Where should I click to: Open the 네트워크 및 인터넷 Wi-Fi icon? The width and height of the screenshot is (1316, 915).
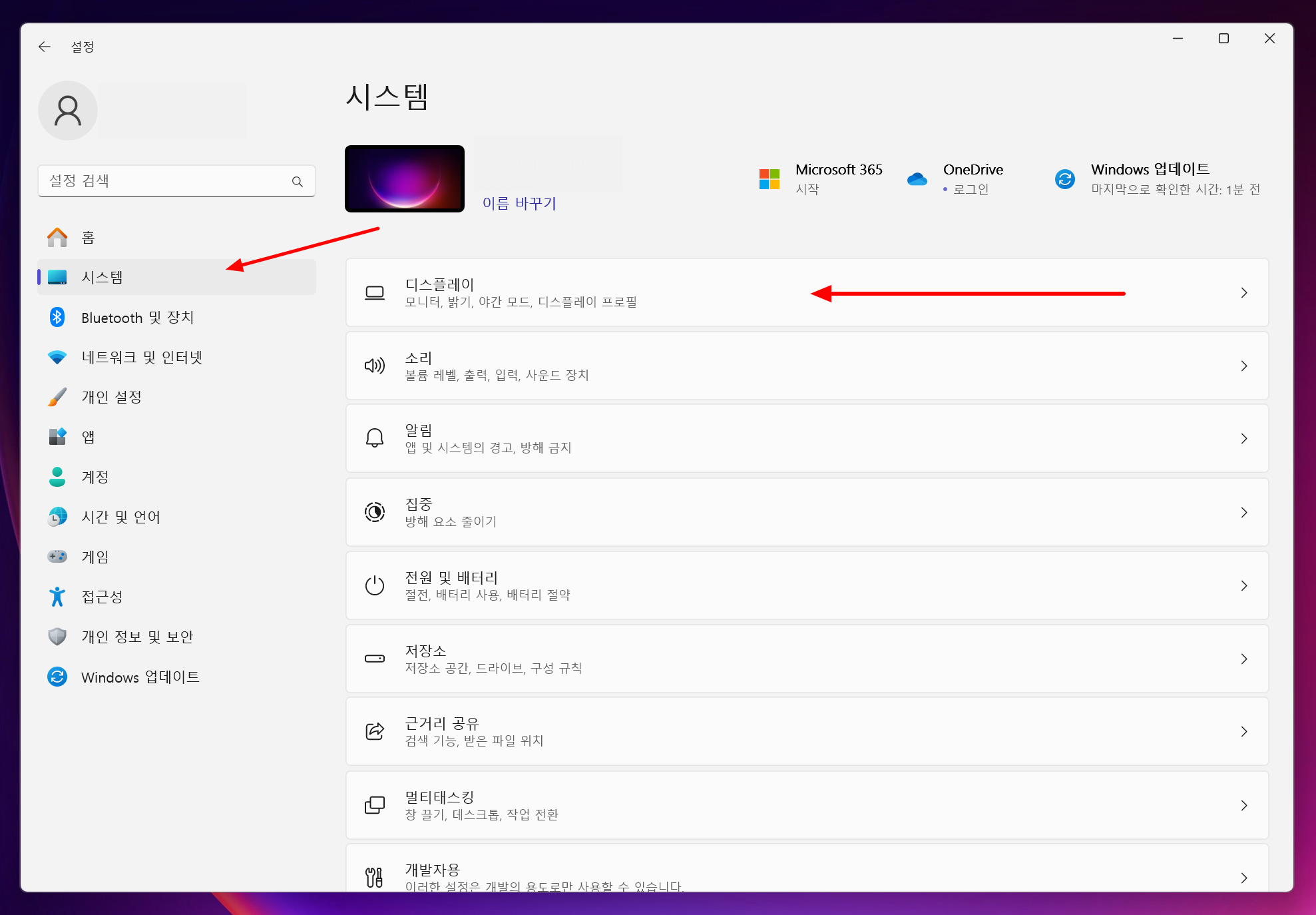[x=57, y=358]
